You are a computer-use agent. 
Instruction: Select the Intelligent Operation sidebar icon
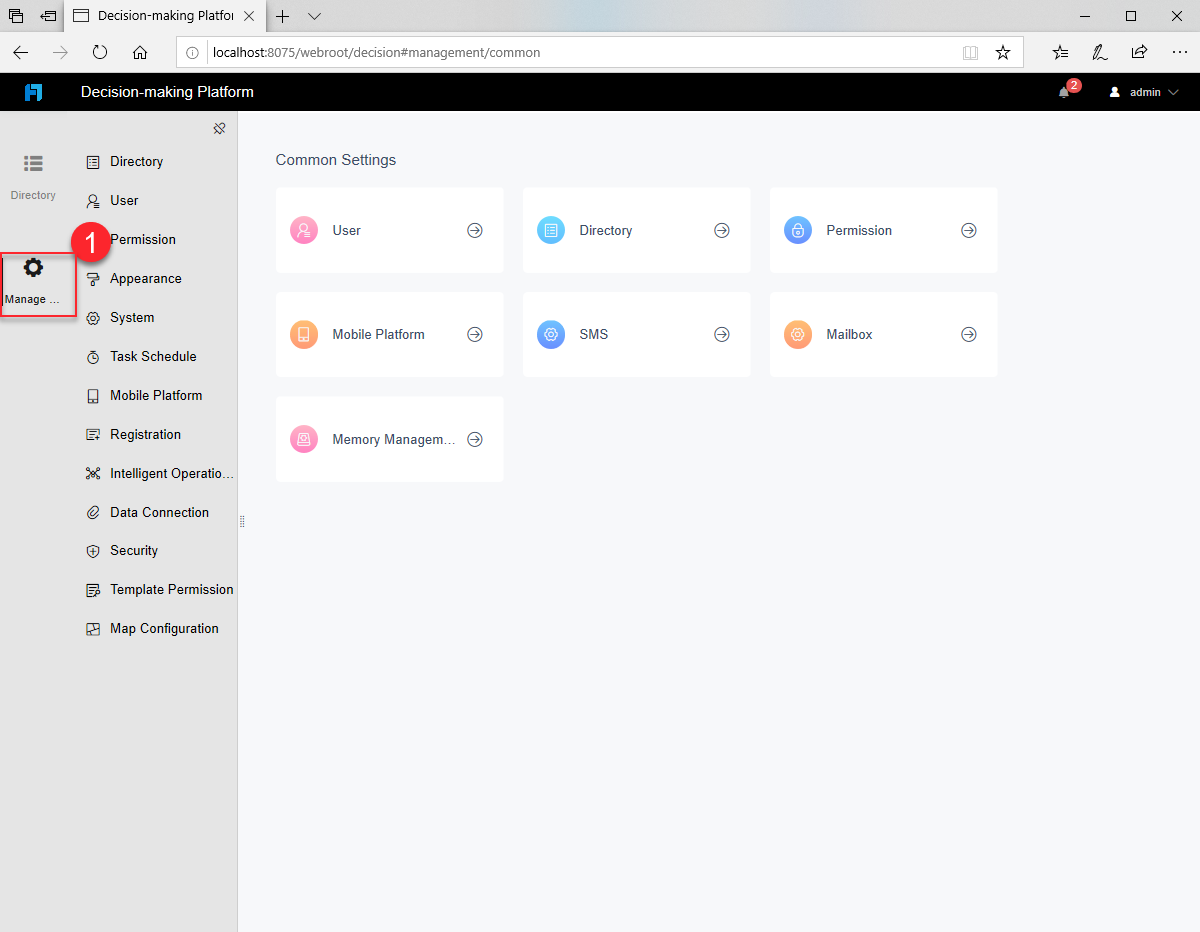tap(93, 473)
